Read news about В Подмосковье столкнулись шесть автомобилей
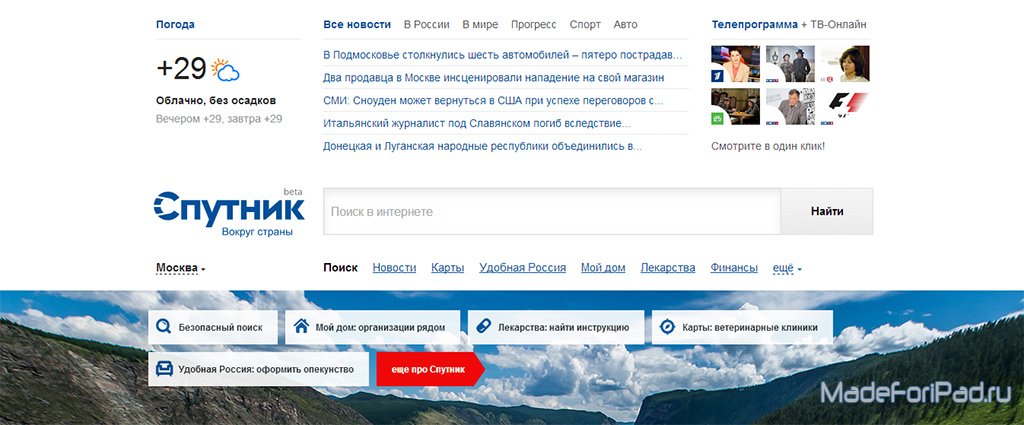The height and width of the screenshot is (425, 1024). pos(502,55)
